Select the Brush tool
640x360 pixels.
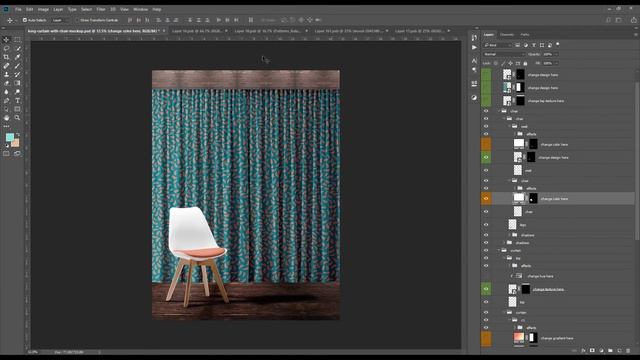(x=17, y=66)
